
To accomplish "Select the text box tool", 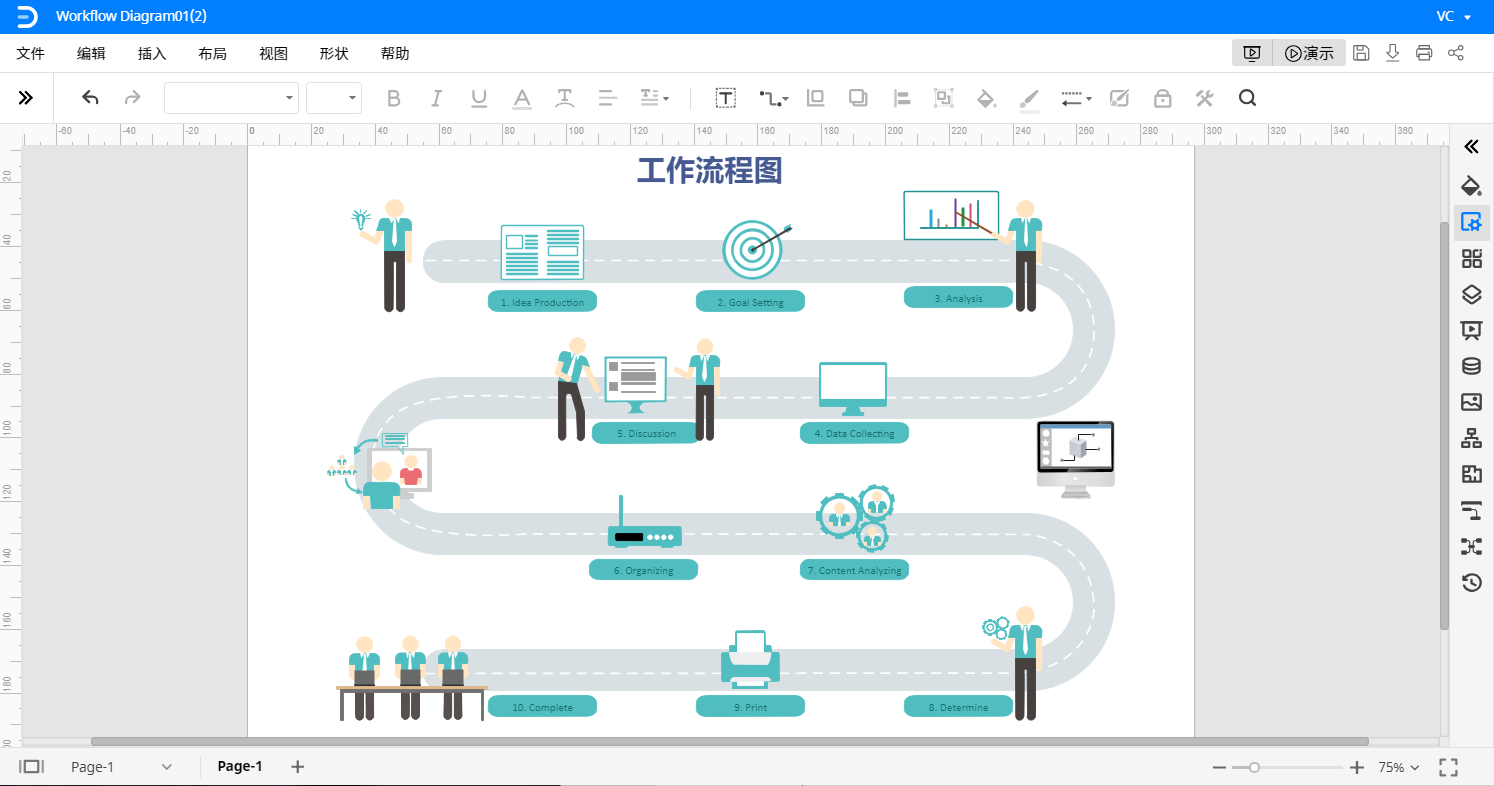I will 725,98.
